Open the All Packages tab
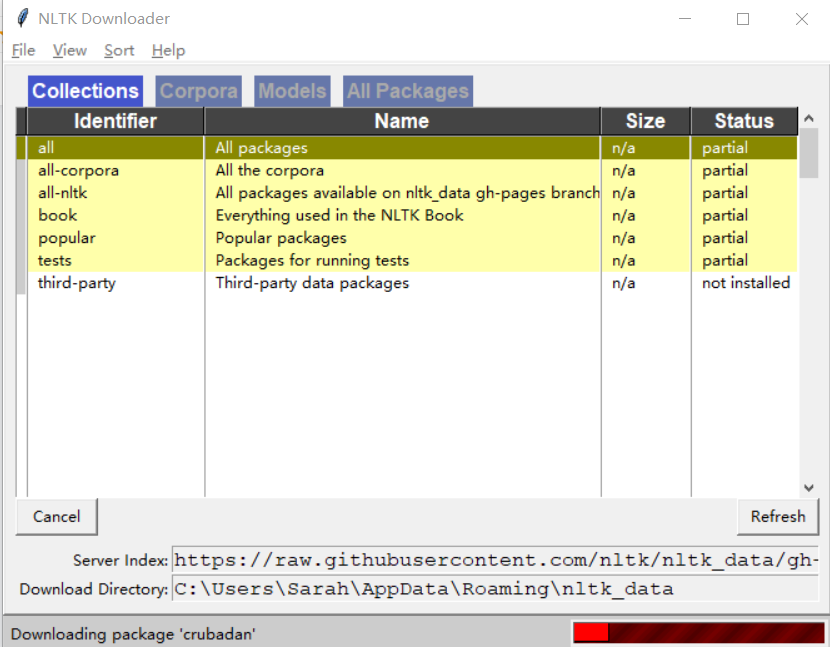This screenshot has height=647, width=830. tap(407, 91)
